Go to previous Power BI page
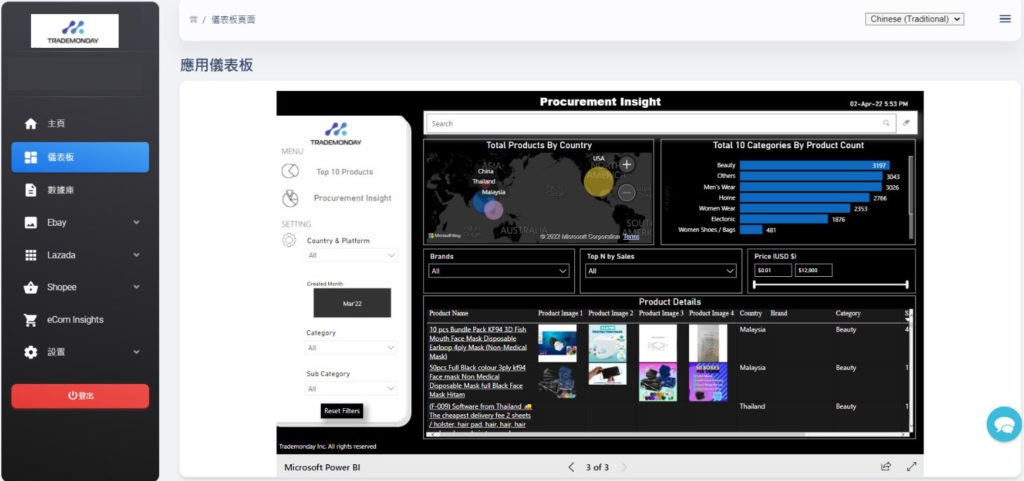 pyautogui.click(x=571, y=467)
